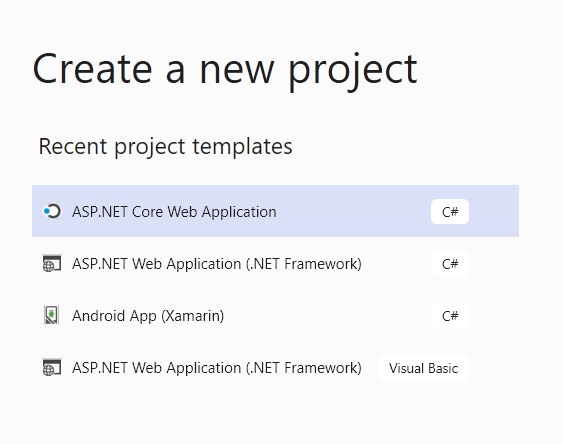Image resolution: width=562 pixels, height=444 pixels.
Task: Click the word Core in the highlighted template
Action: [148, 212]
